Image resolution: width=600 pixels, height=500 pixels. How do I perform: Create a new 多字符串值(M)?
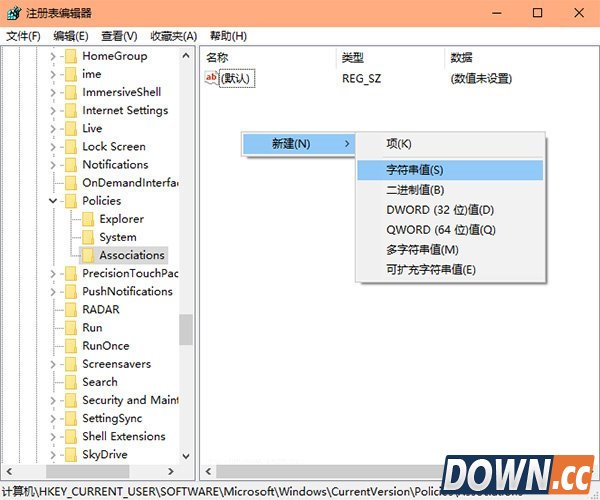click(450, 250)
